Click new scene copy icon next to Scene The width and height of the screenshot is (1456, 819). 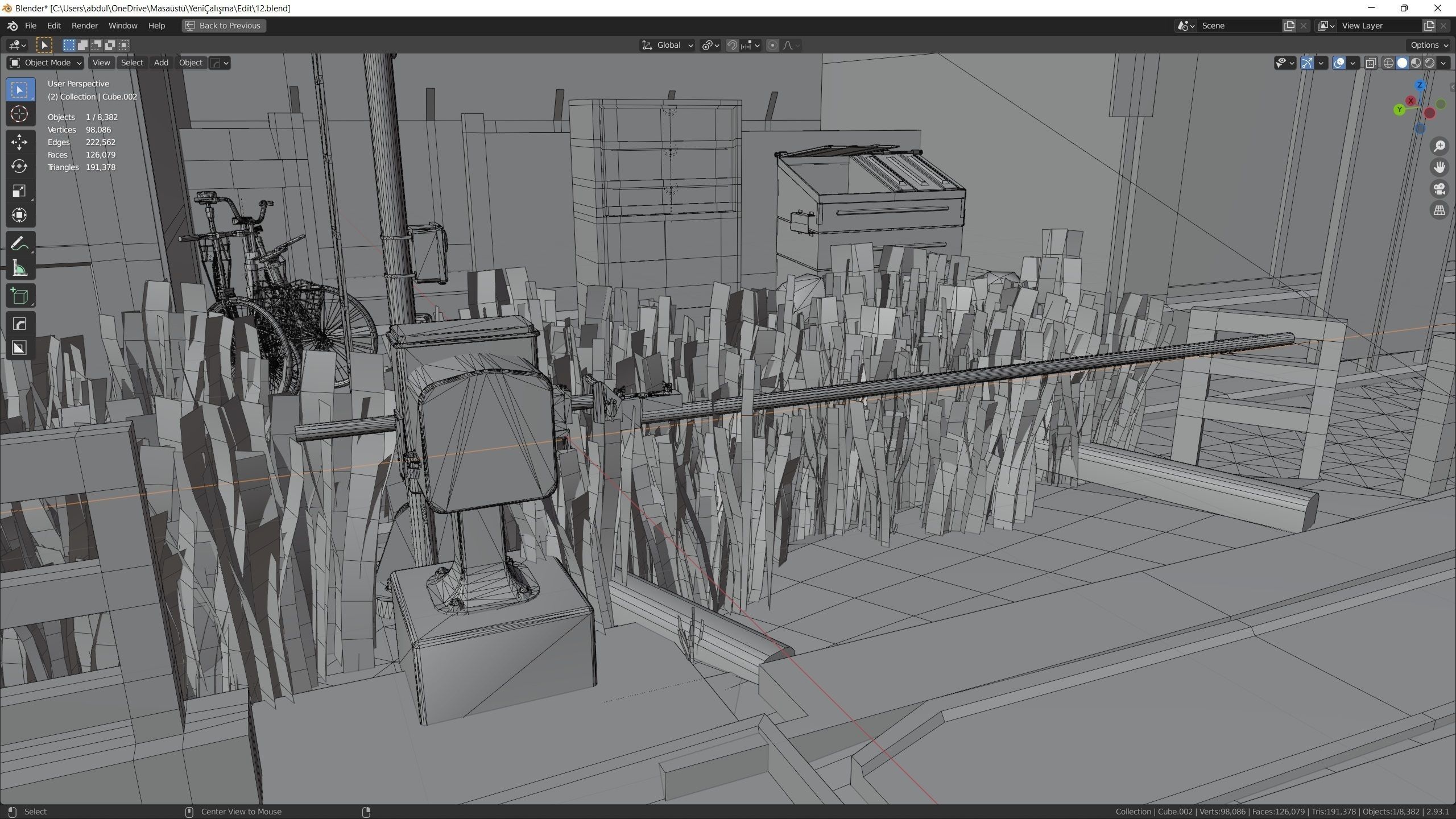coord(1289,26)
